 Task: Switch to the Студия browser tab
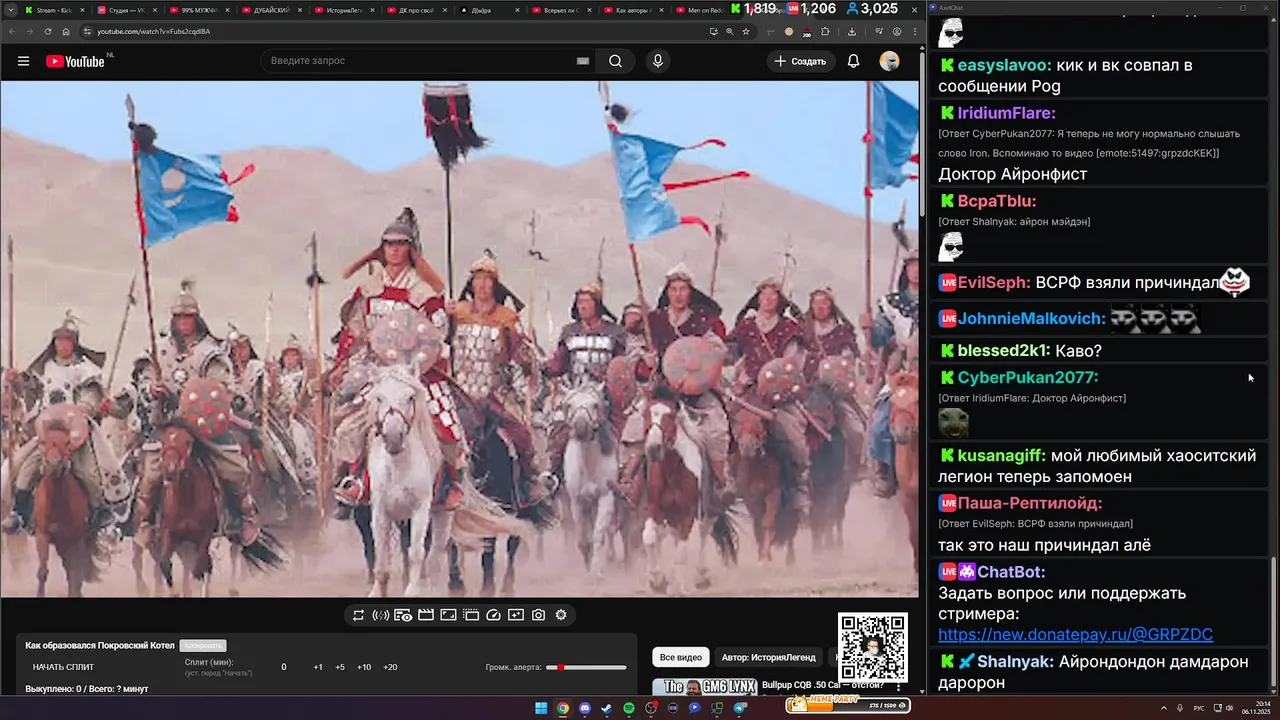click(125, 10)
